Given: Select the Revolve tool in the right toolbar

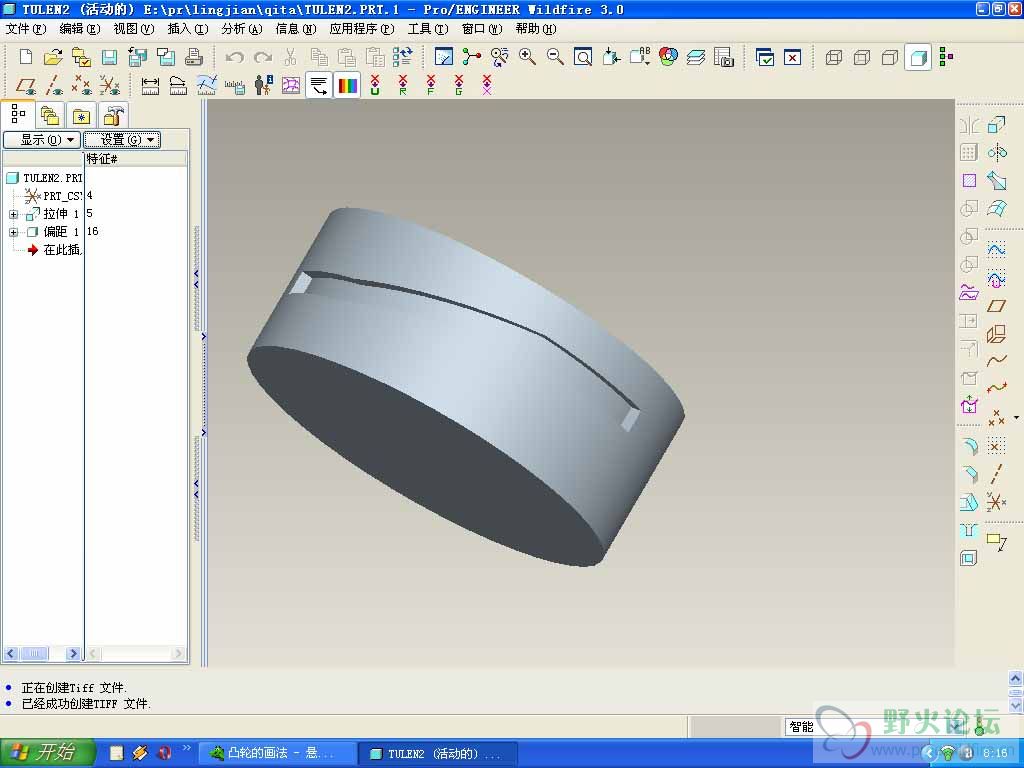Looking at the screenshot, I should [x=997, y=152].
